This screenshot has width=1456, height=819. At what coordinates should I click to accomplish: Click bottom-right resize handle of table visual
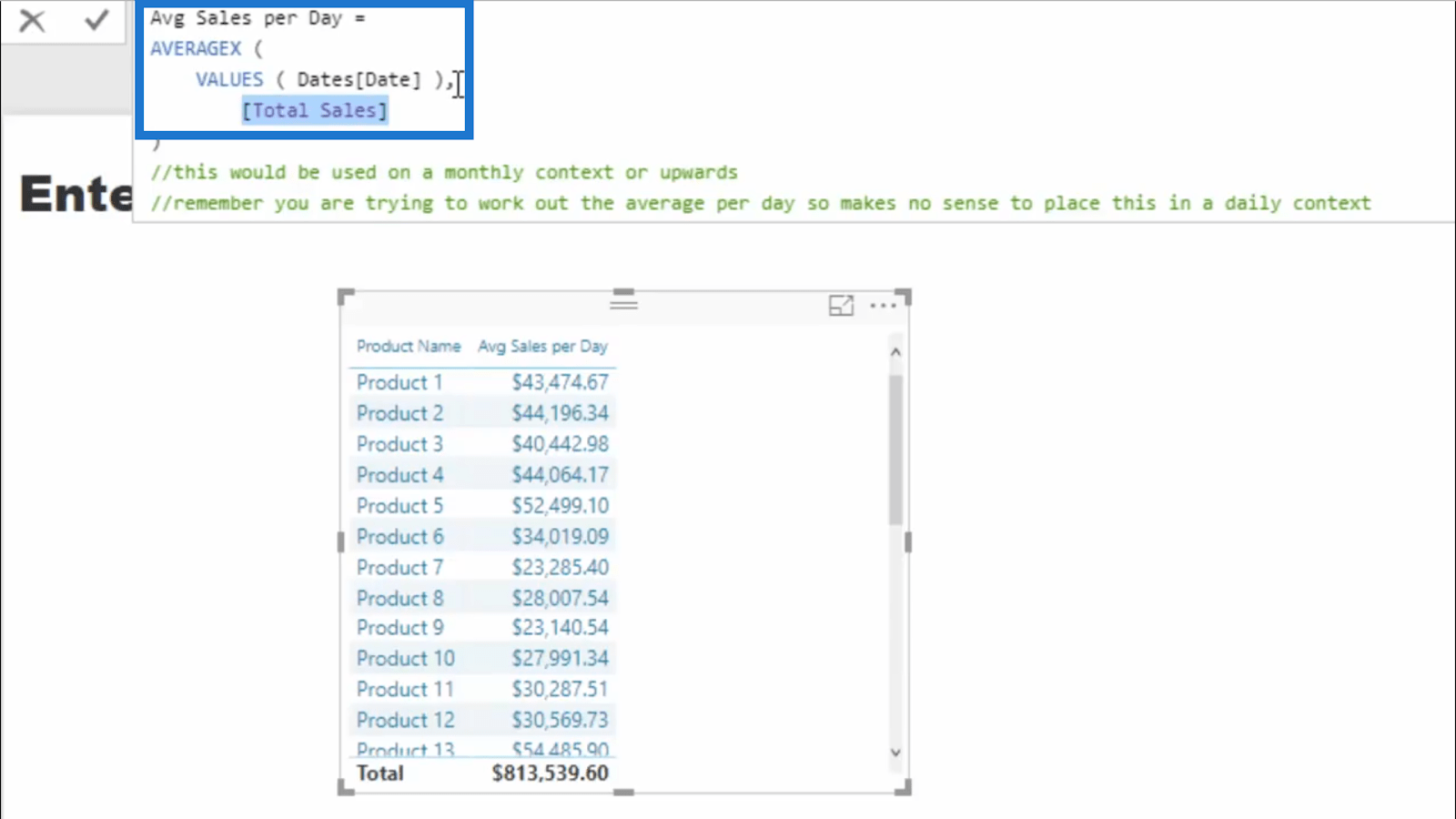(903, 787)
